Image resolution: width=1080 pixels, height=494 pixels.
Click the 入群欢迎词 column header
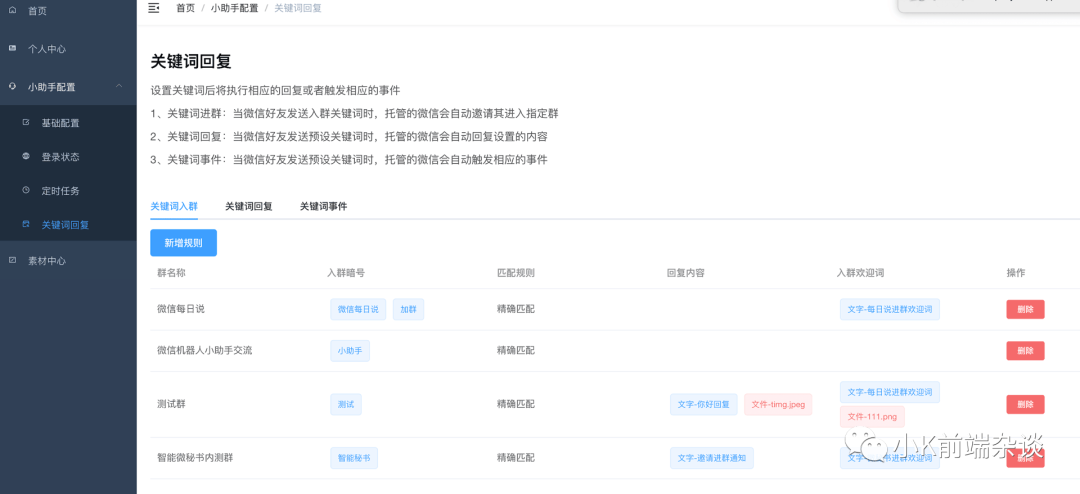click(860, 273)
